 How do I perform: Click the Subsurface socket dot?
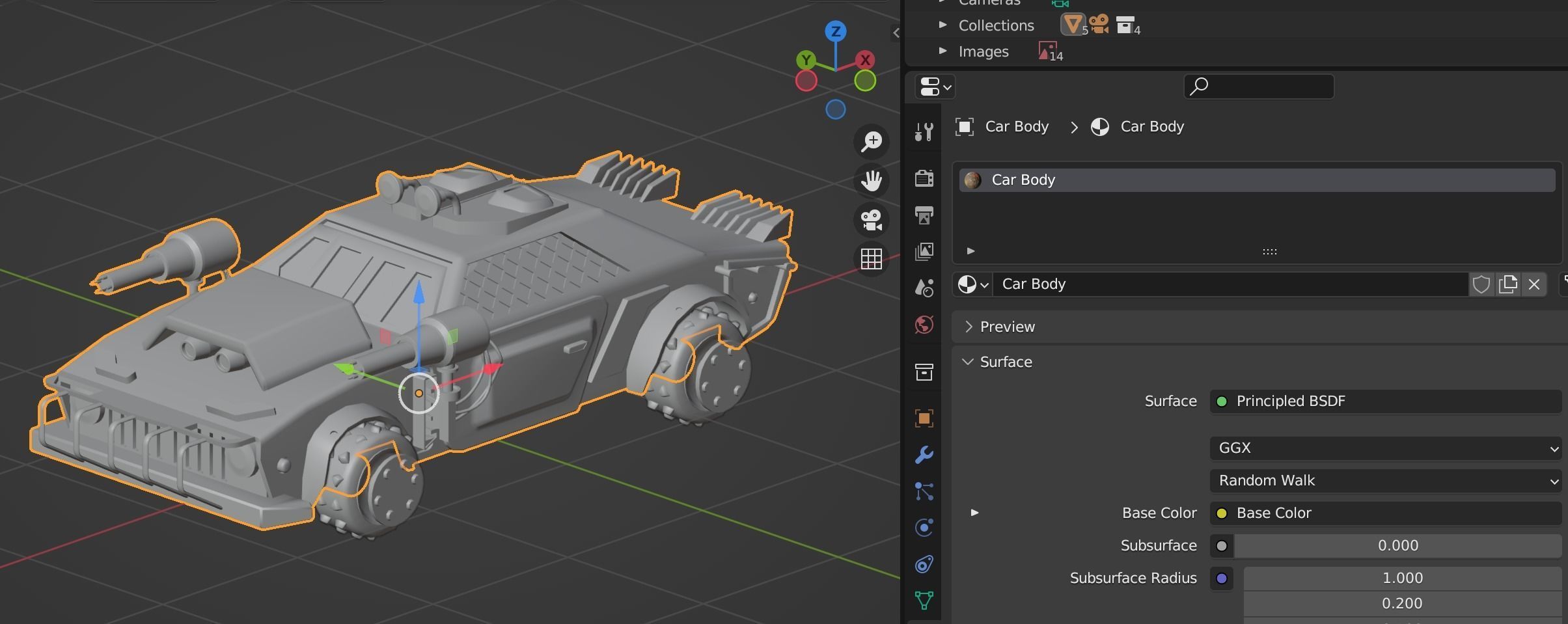pos(1222,546)
